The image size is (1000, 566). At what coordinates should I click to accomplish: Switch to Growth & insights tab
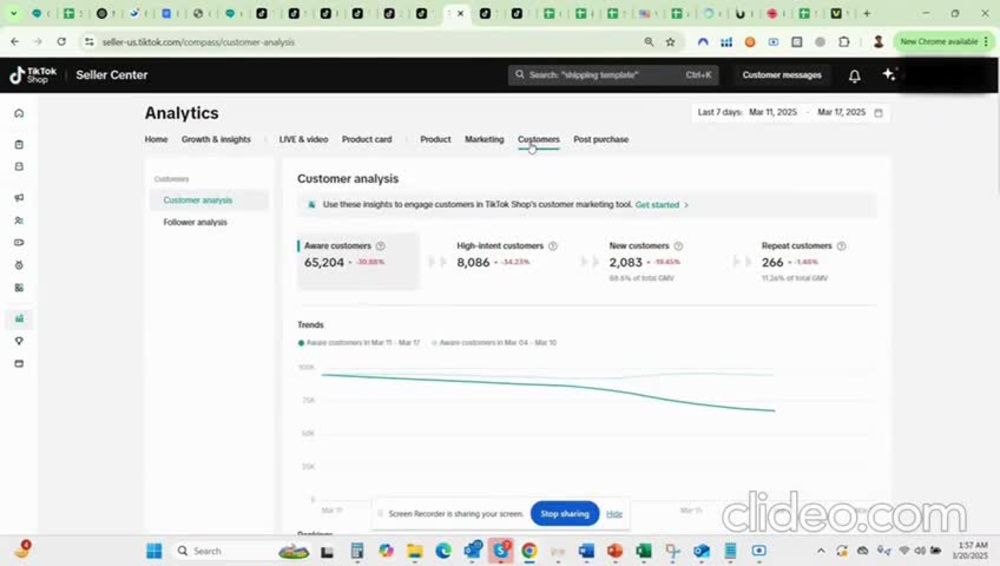click(x=216, y=140)
